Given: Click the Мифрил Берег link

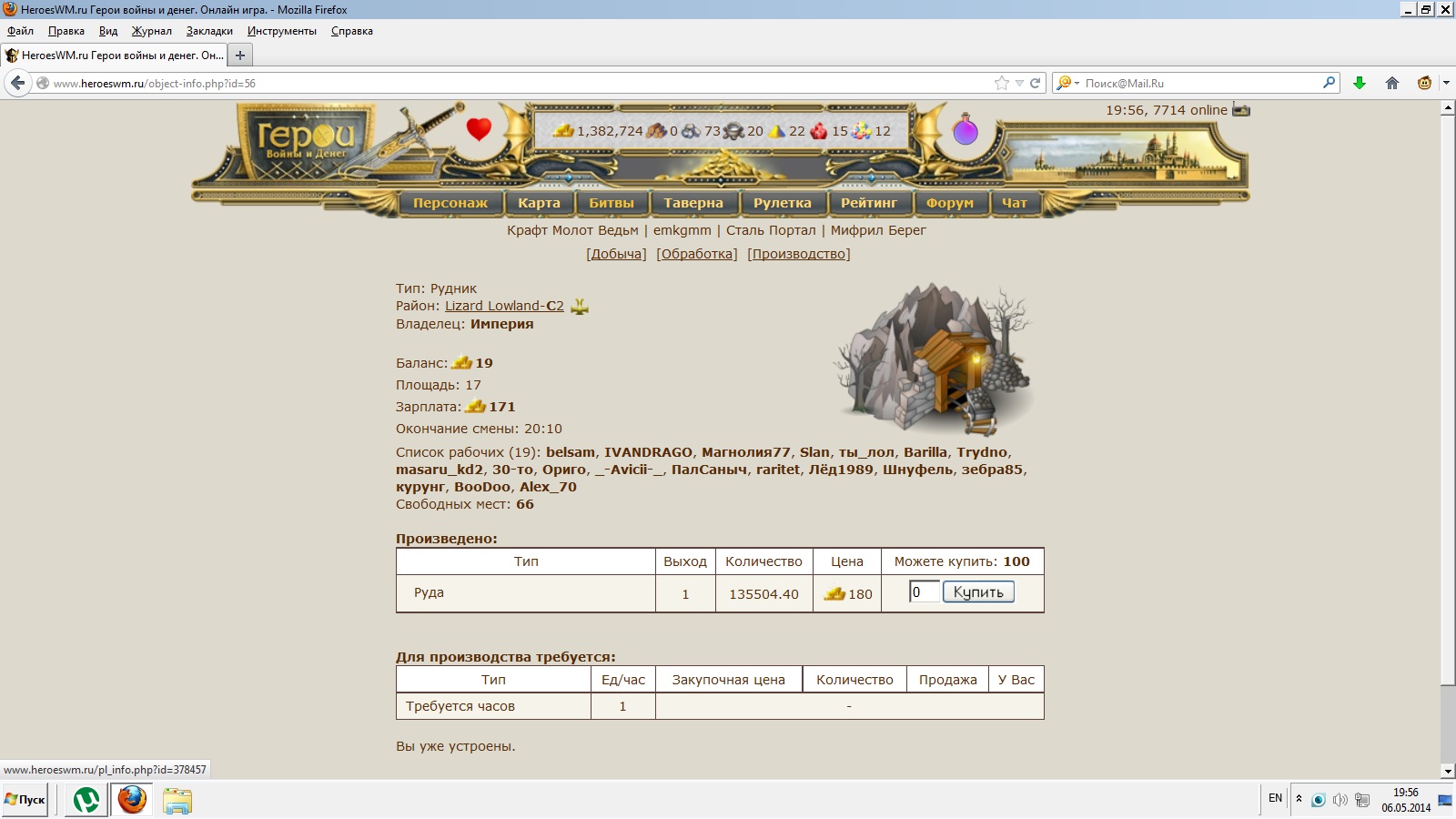Looking at the screenshot, I should (878, 230).
